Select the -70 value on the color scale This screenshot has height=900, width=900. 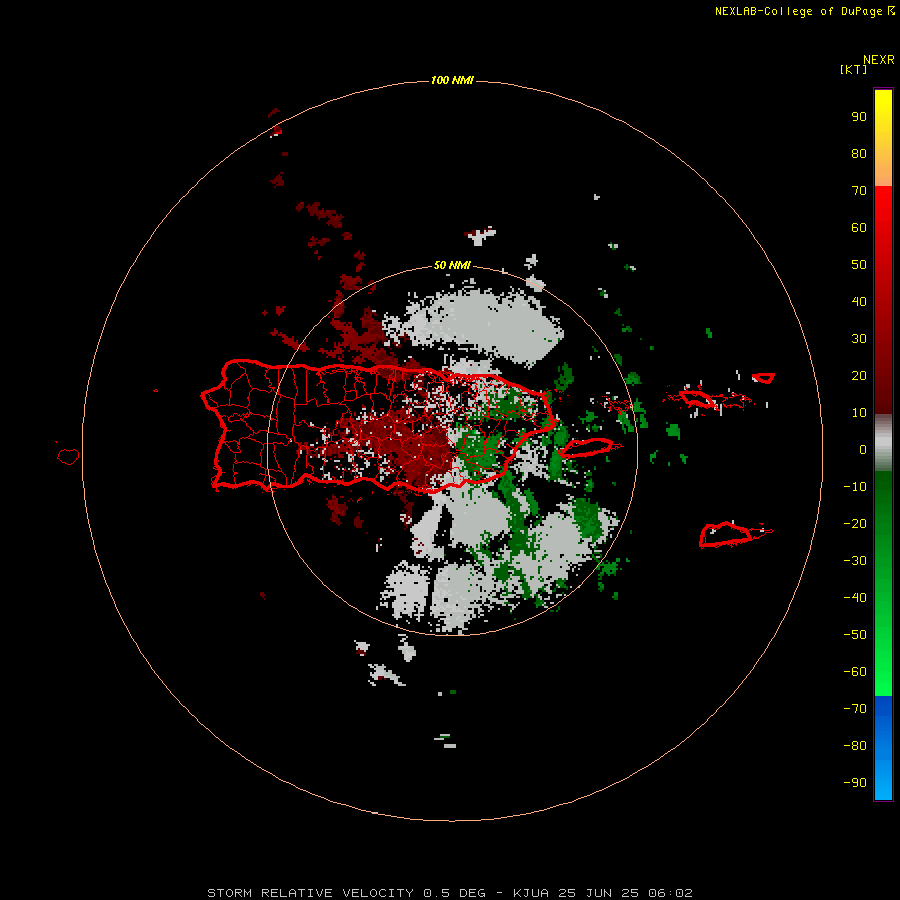(x=855, y=709)
